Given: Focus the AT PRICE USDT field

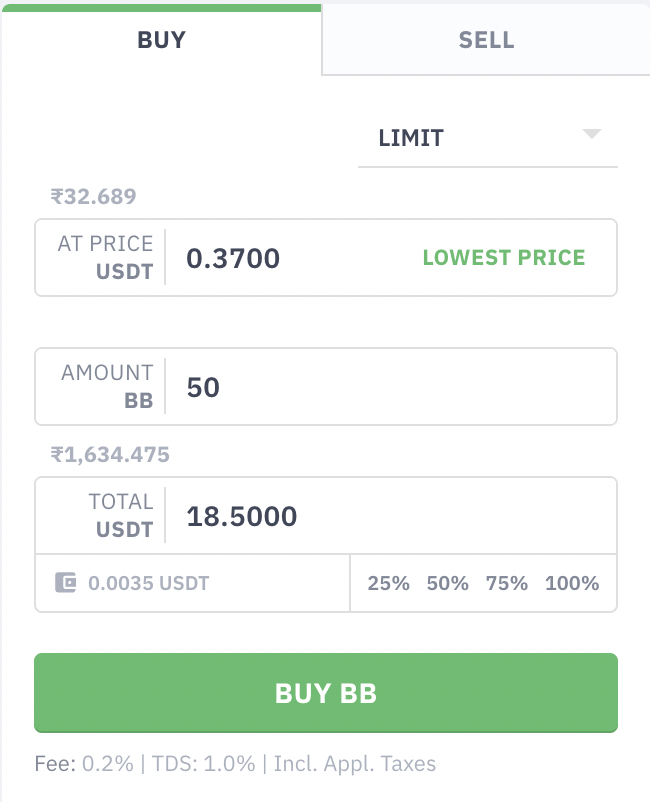Looking at the screenshot, I should point(326,257).
